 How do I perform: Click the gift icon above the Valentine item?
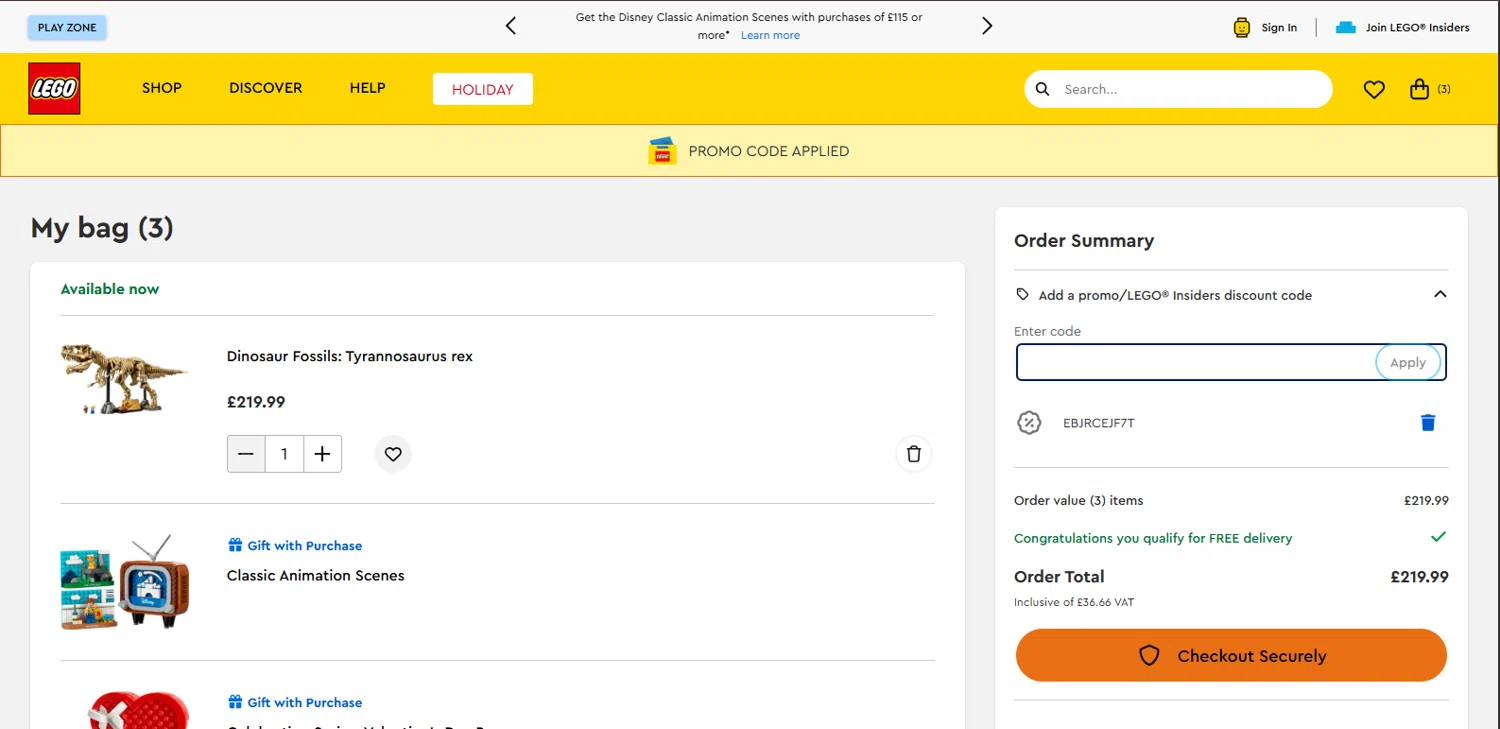235,702
